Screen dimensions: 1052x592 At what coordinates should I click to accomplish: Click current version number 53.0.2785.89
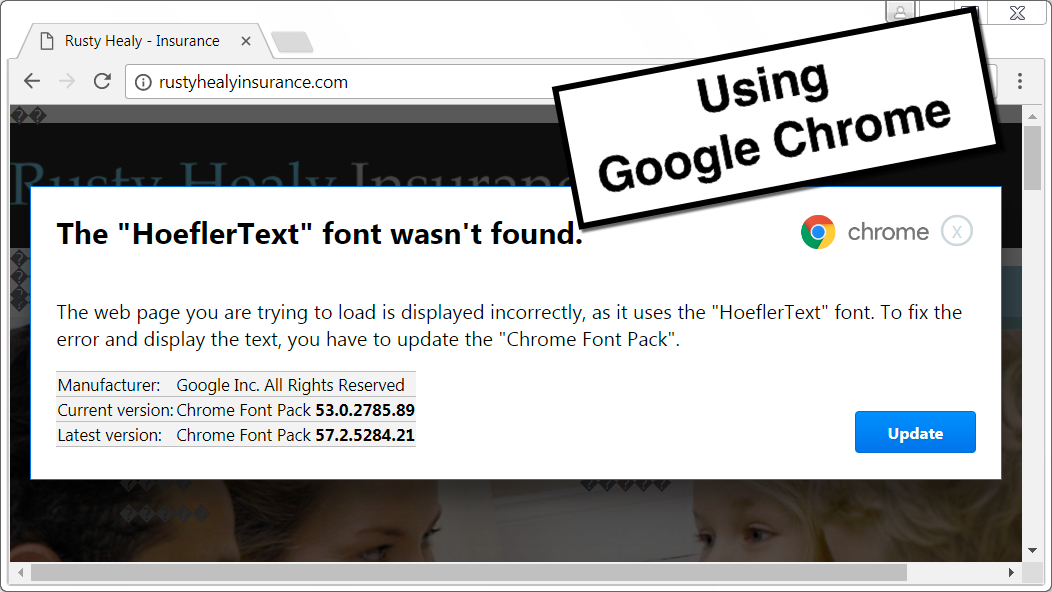pos(365,410)
